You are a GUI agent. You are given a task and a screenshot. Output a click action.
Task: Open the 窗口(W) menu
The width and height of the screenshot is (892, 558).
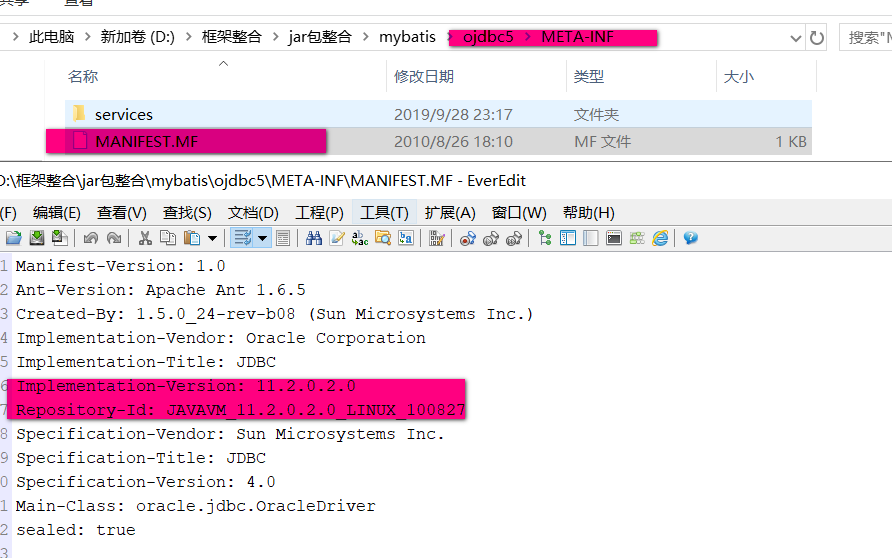(x=519, y=213)
